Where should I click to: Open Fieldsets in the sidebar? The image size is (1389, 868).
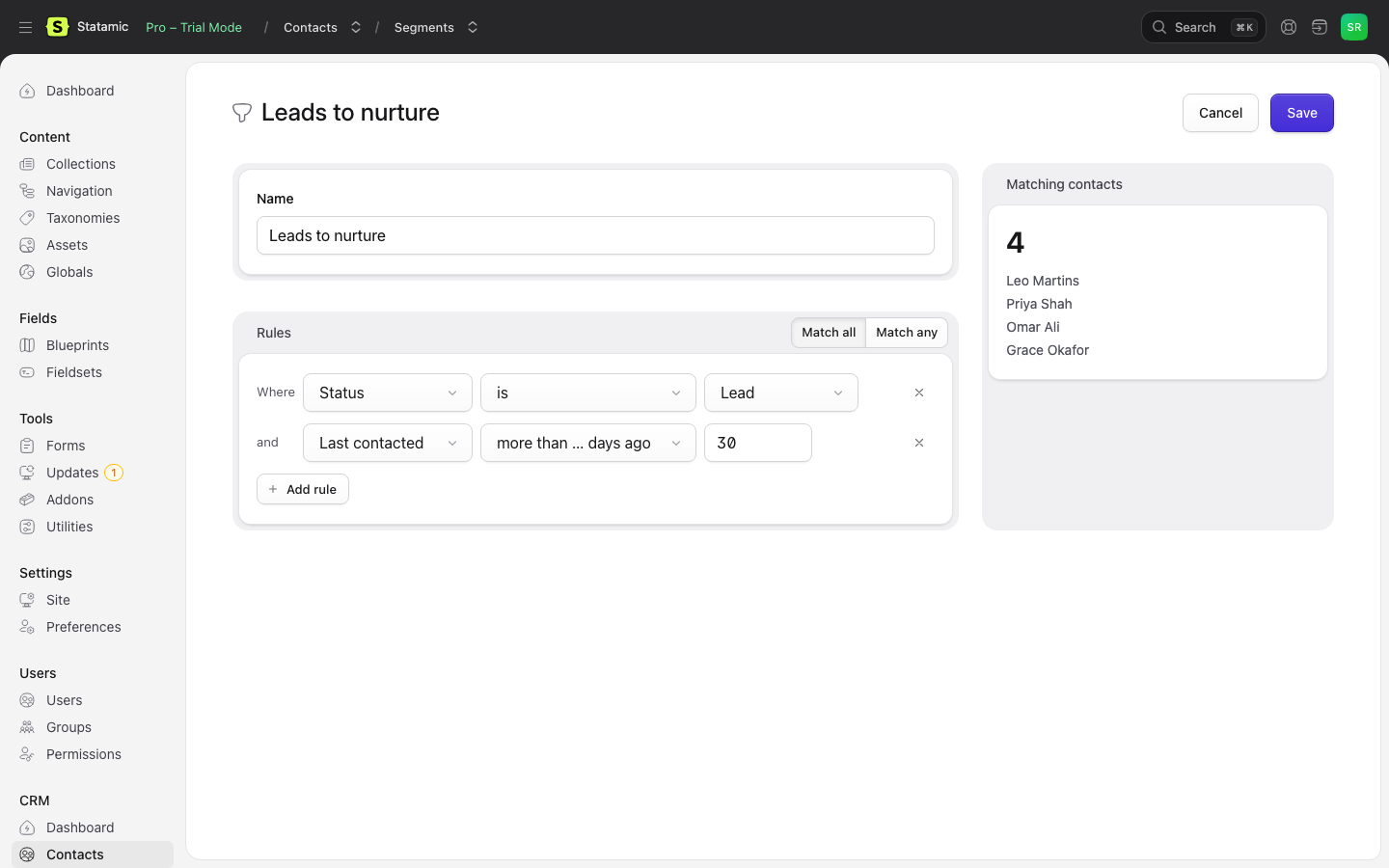click(74, 372)
